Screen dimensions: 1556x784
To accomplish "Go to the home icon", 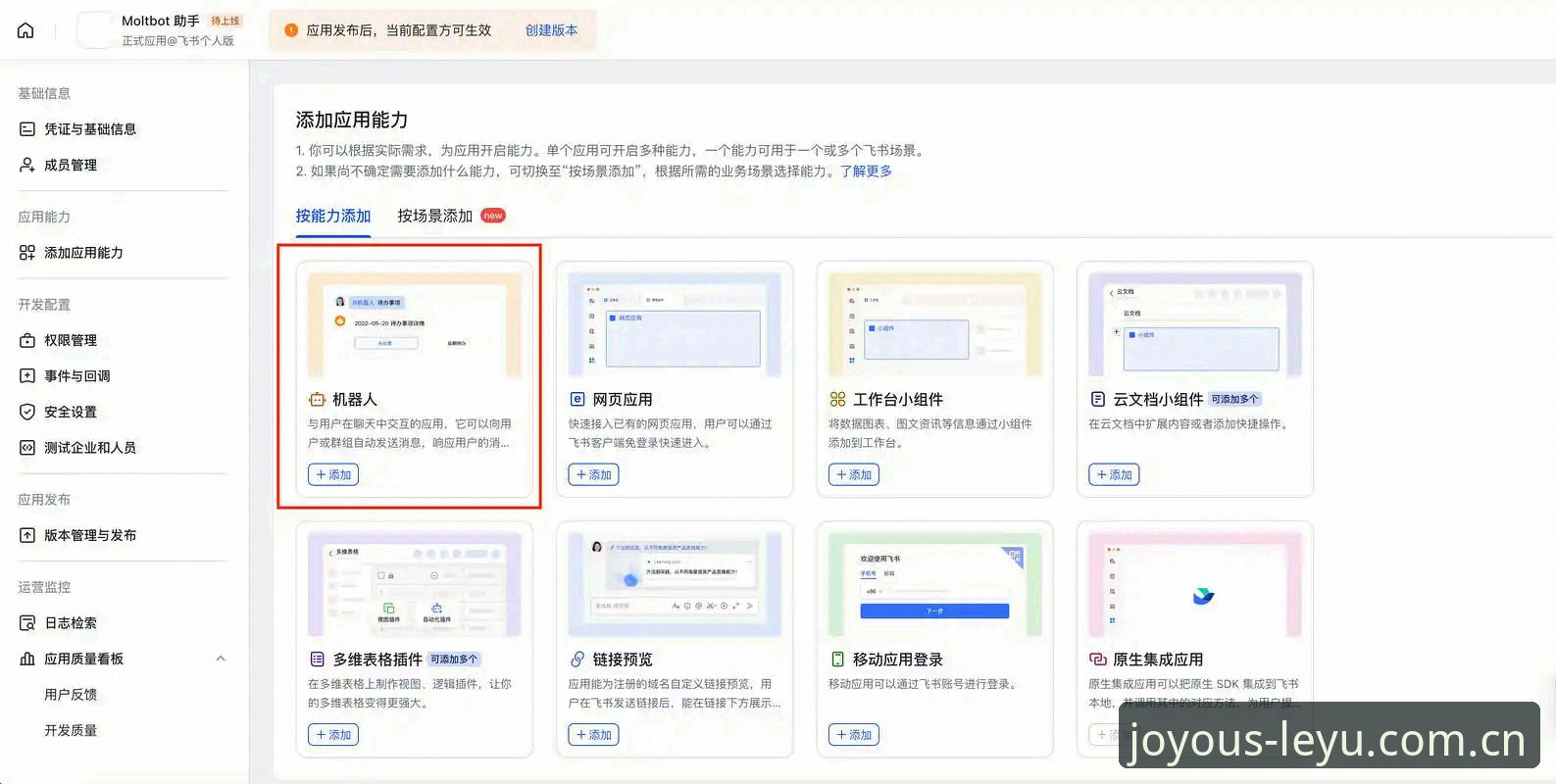I will [26, 30].
